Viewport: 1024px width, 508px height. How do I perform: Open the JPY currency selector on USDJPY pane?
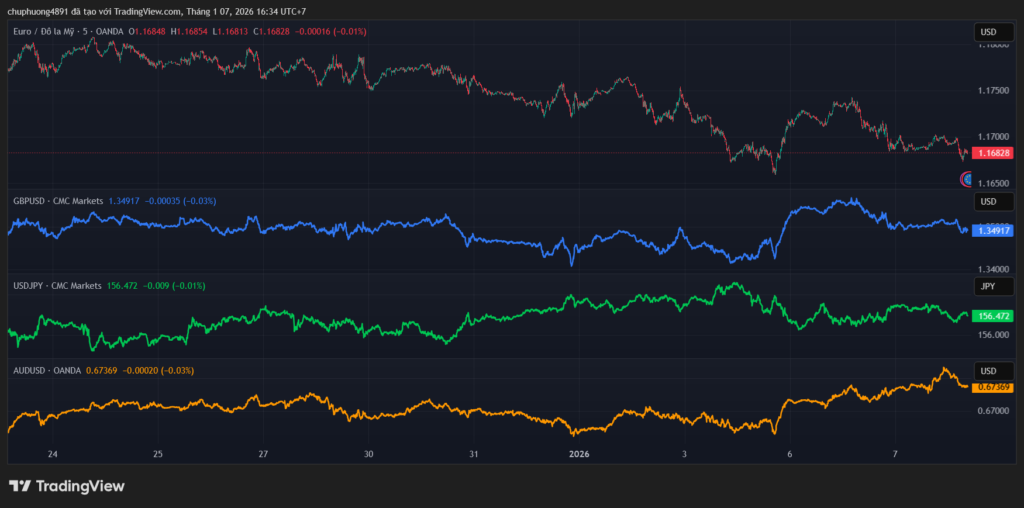coord(993,287)
